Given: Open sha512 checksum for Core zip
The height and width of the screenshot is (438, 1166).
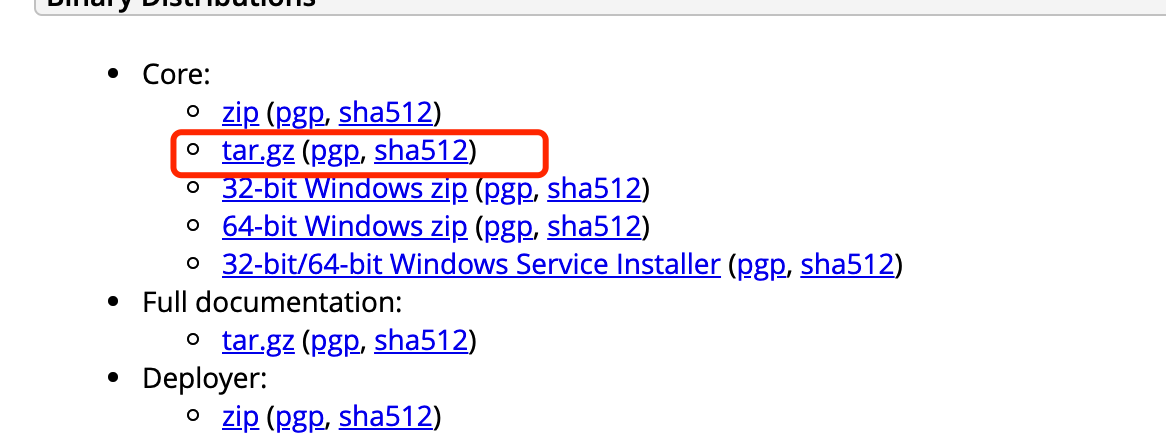Looking at the screenshot, I should point(386,113).
